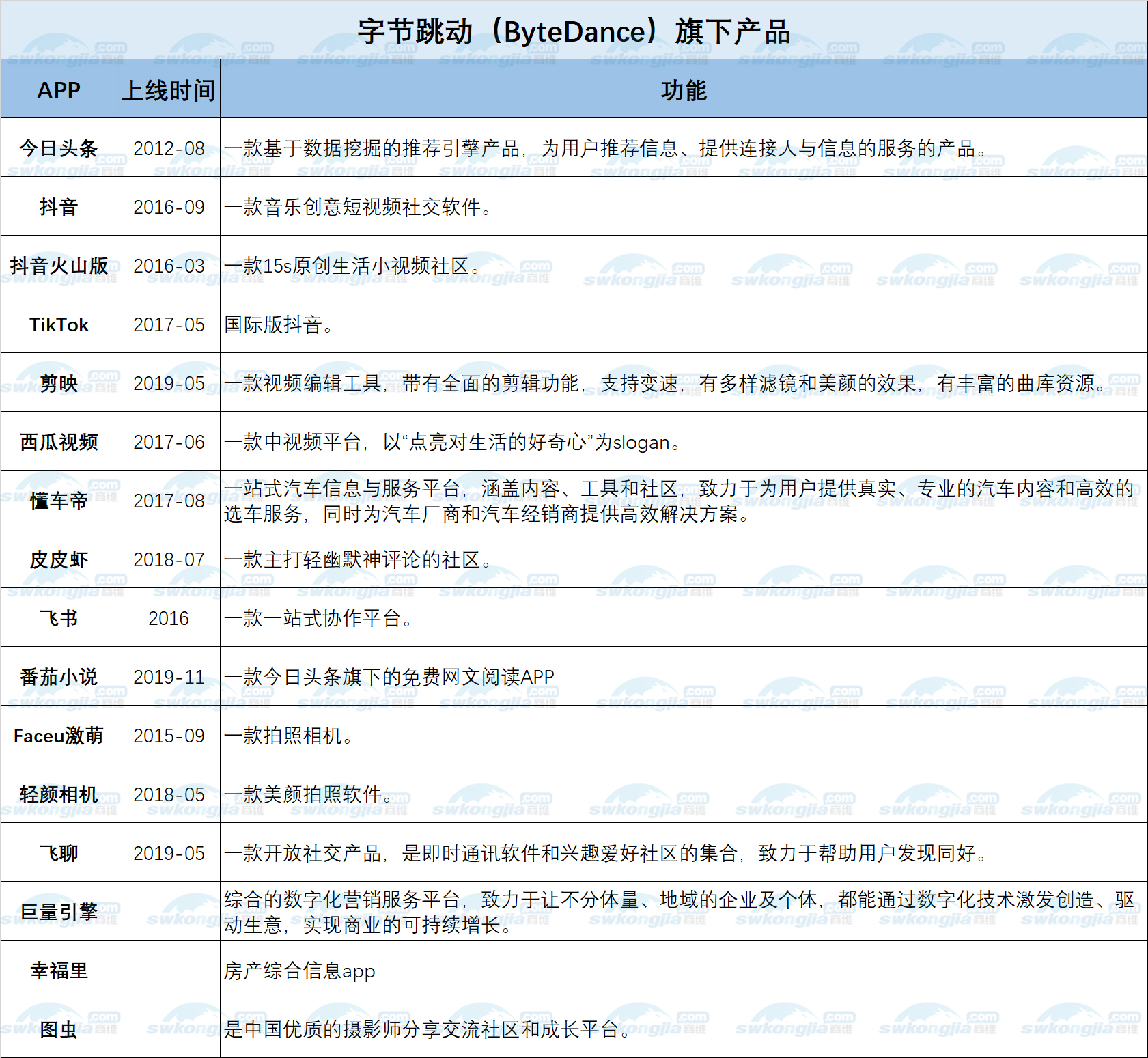1148x1058 pixels.
Task: Select the 抖音 app name cell
Action: click(59, 207)
